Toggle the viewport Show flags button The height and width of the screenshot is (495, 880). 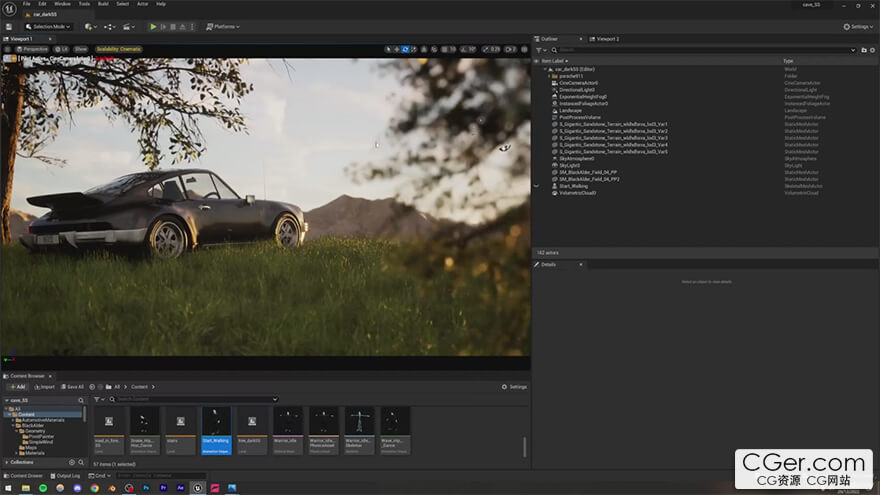point(81,48)
